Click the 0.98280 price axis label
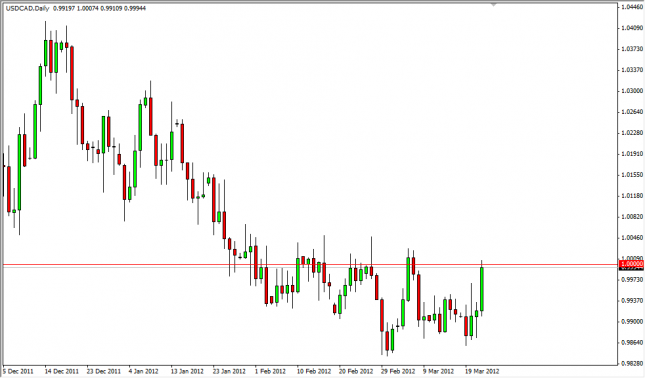 [632, 364]
